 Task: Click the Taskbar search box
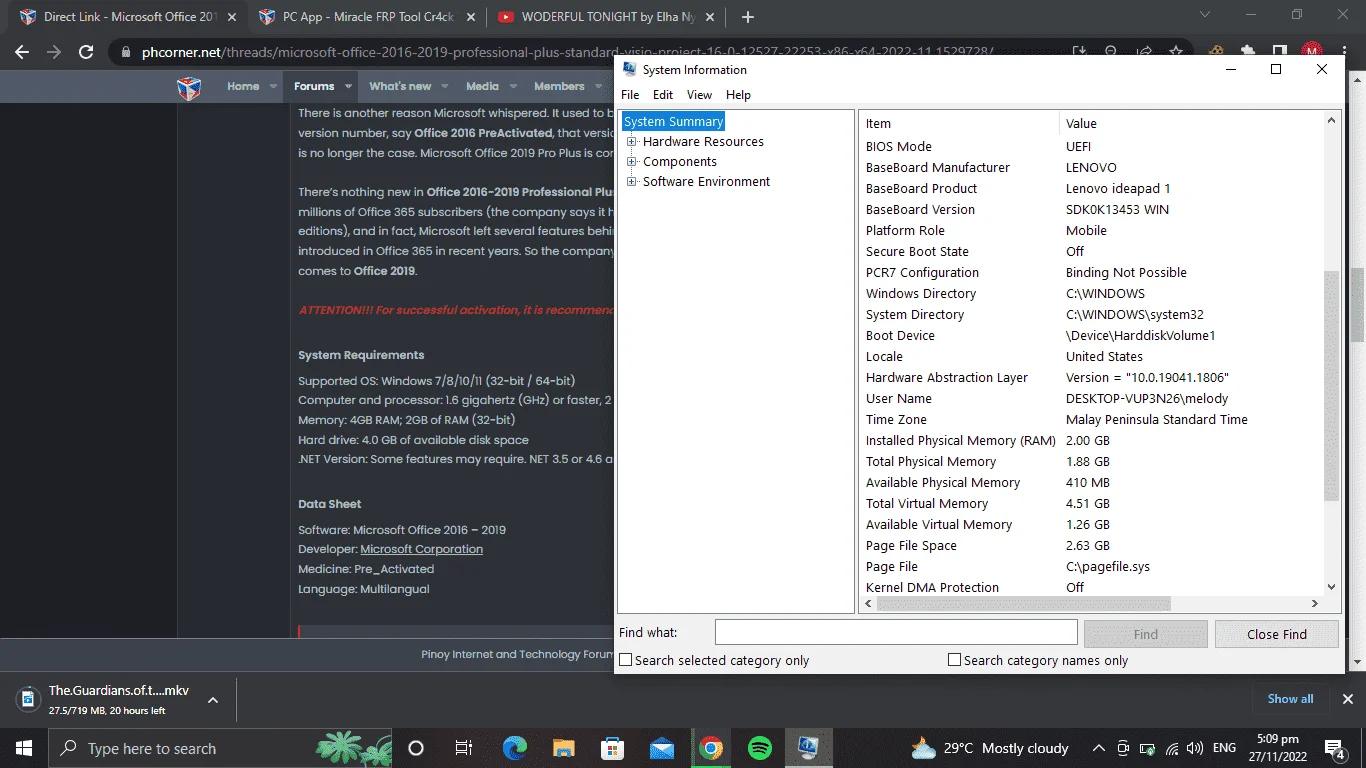(x=220, y=748)
